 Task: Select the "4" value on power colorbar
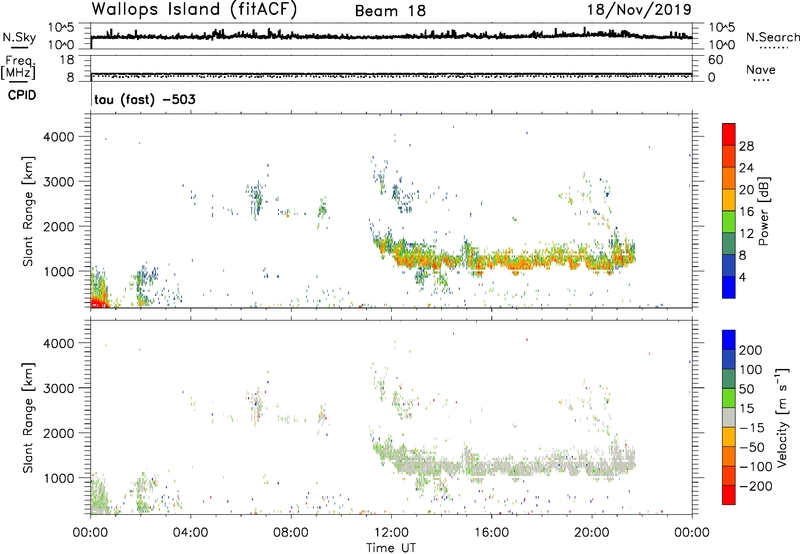click(x=742, y=277)
